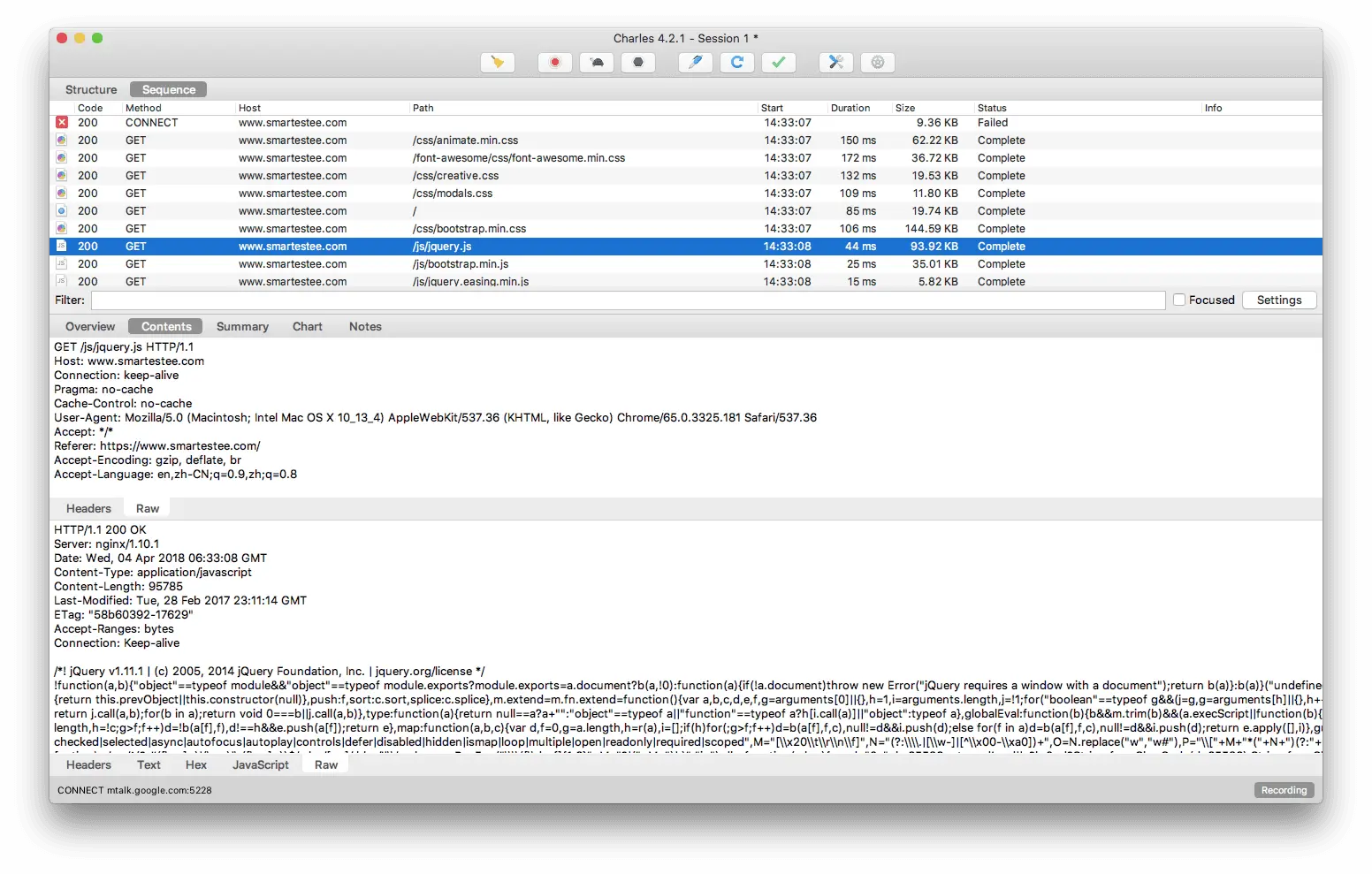This screenshot has width=1372, height=874.
Task: Enable the Focused checkbox
Action: point(1179,300)
